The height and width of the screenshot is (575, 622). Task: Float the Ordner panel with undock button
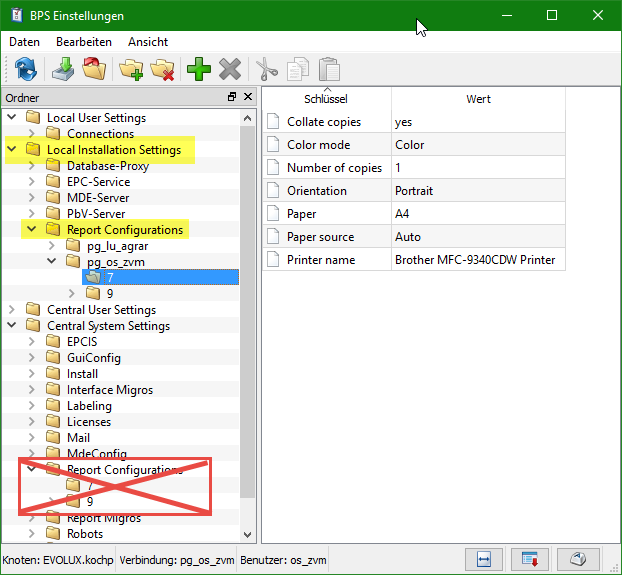(x=232, y=97)
